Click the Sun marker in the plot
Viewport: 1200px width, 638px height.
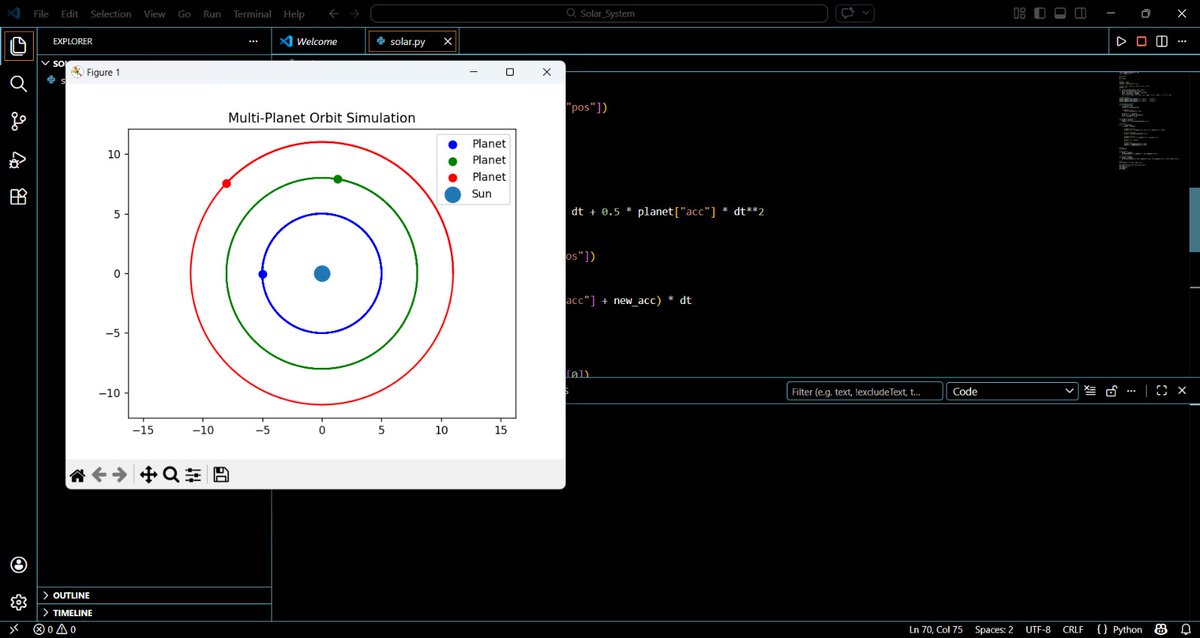pyautogui.click(x=322, y=273)
